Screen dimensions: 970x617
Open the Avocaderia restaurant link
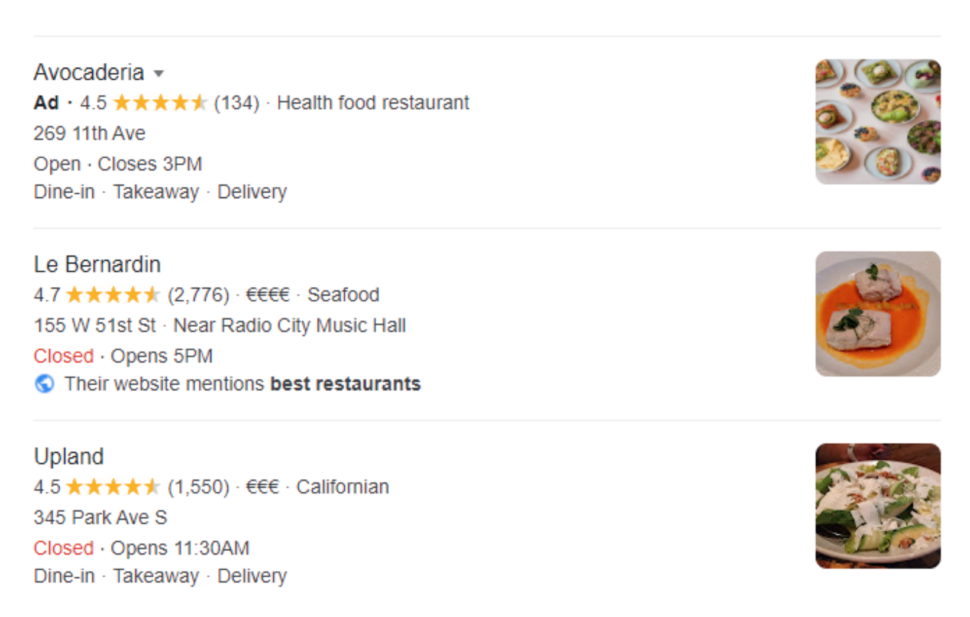[88, 72]
